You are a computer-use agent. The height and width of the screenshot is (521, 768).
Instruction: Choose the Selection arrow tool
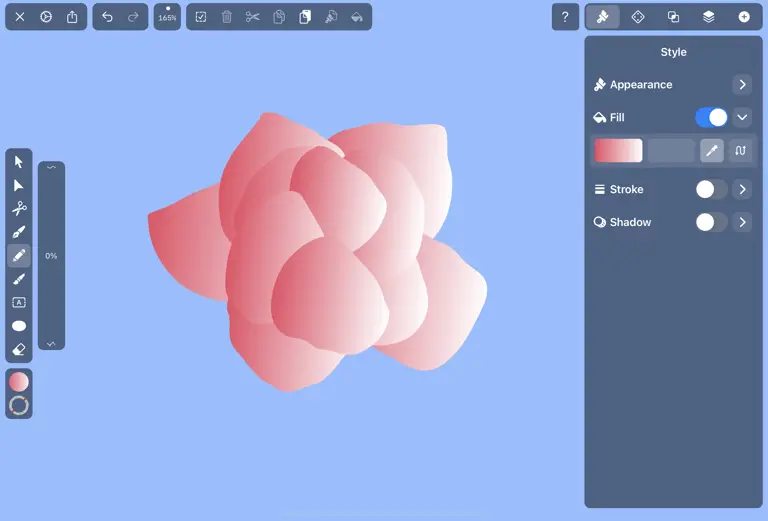[19, 162]
